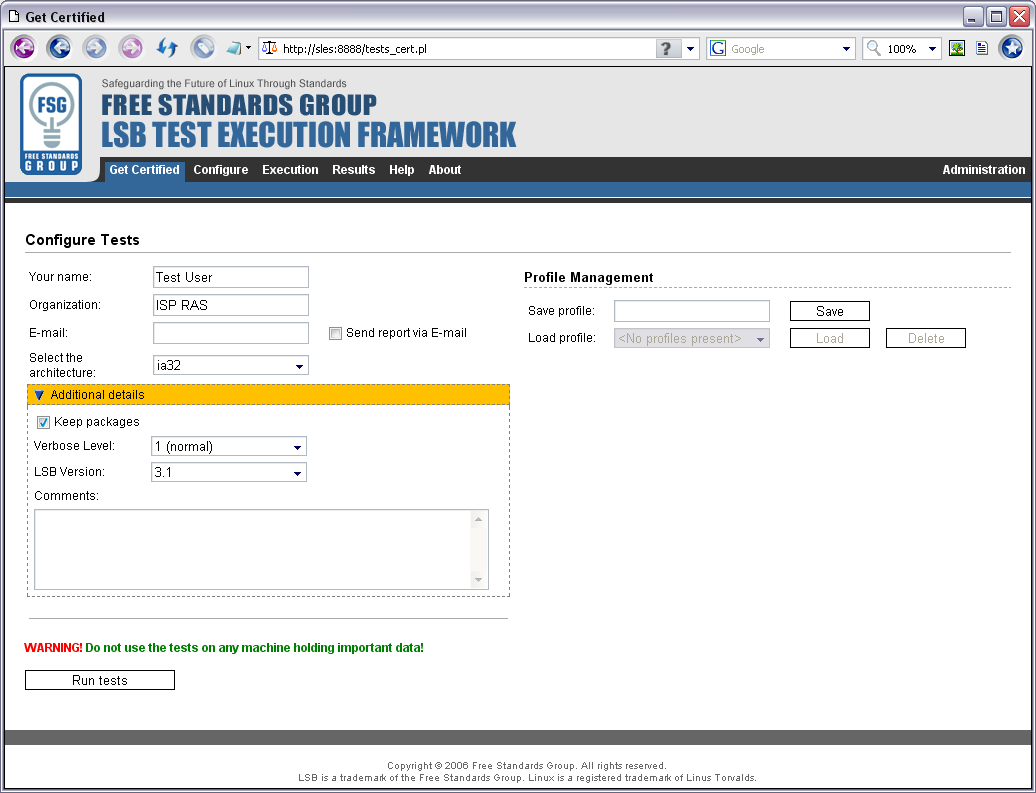Go to the Execution tab
The image size is (1036, 793).
290,170
